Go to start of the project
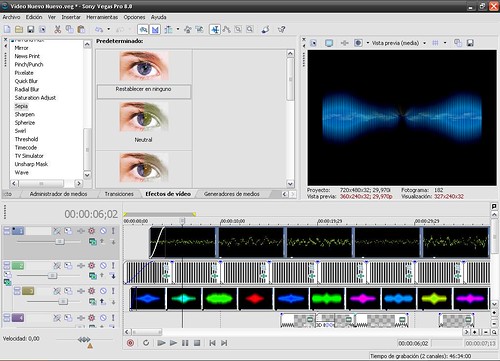 click(x=212, y=343)
